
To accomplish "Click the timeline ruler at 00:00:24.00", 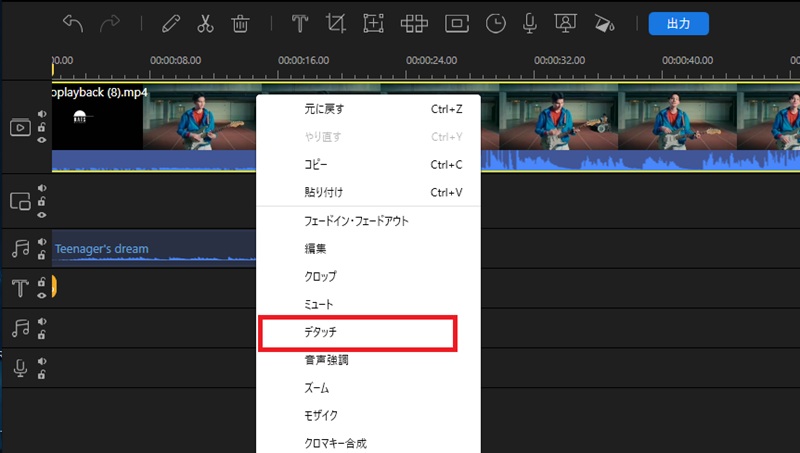I will click(432, 60).
